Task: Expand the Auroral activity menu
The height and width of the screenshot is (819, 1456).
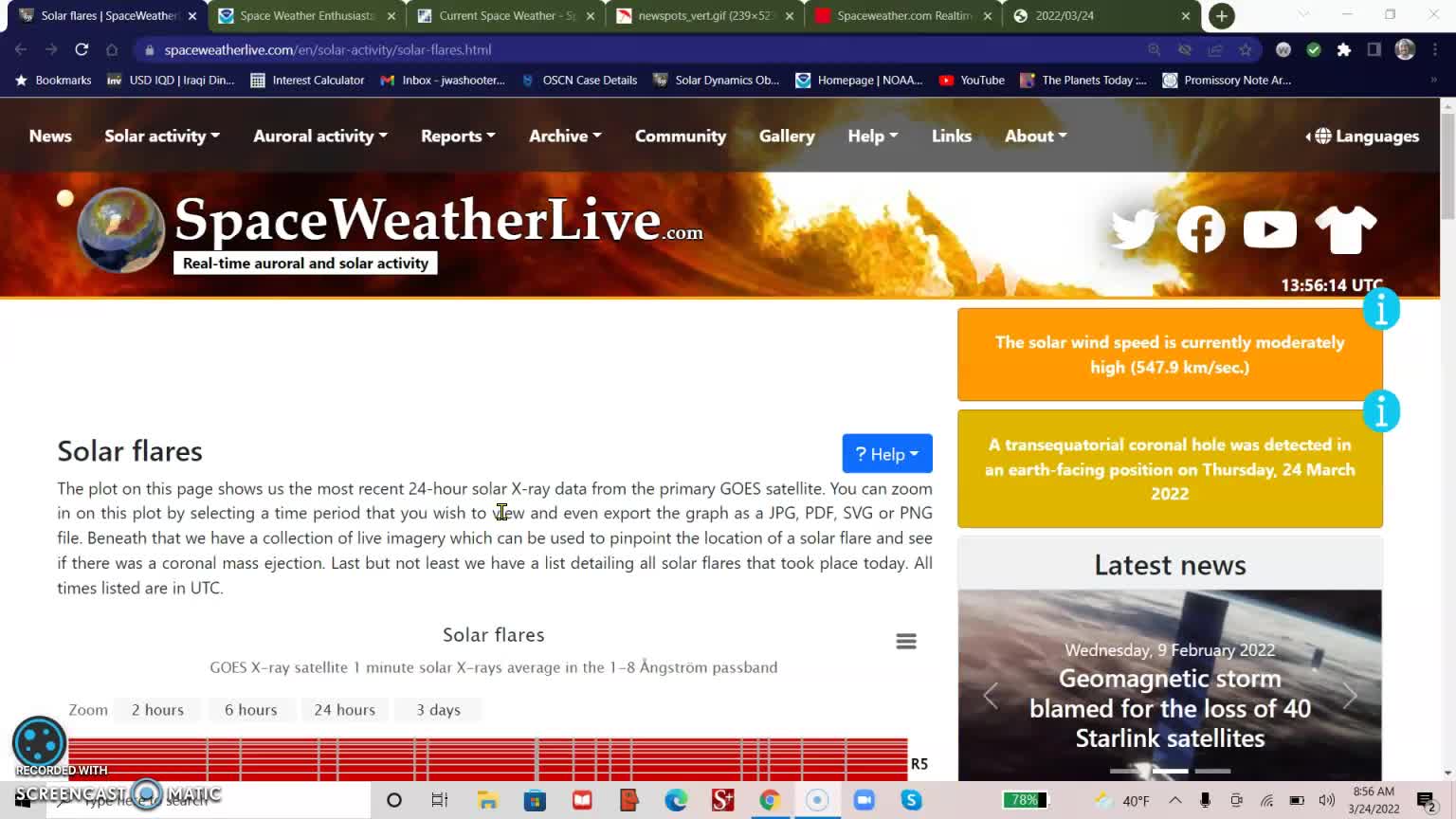Action: click(x=320, y=136)
